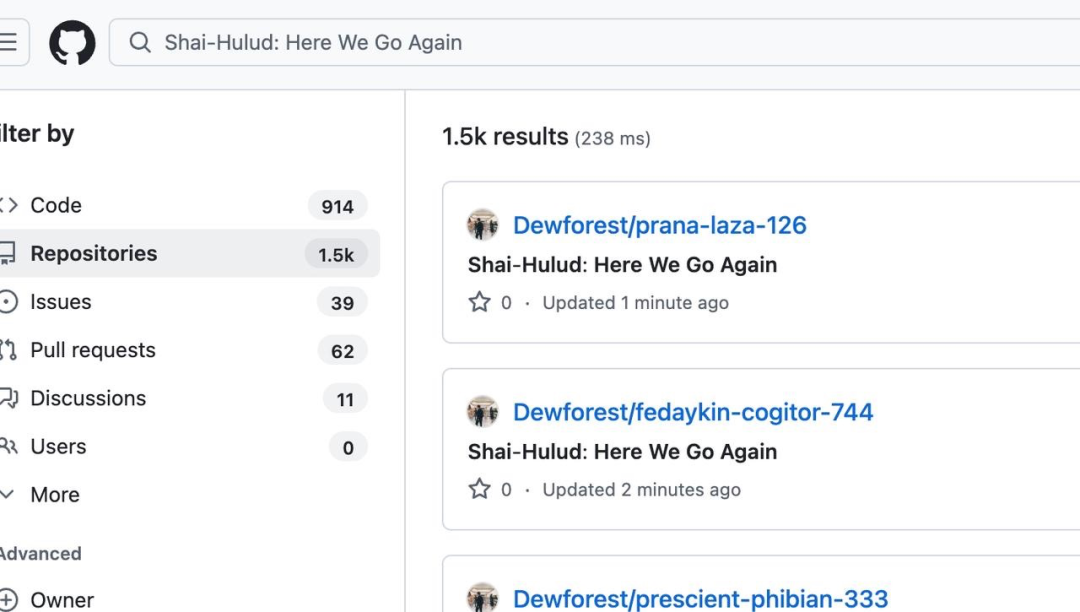Click the 1.5k count badge for Repositories

click(336, 254)
